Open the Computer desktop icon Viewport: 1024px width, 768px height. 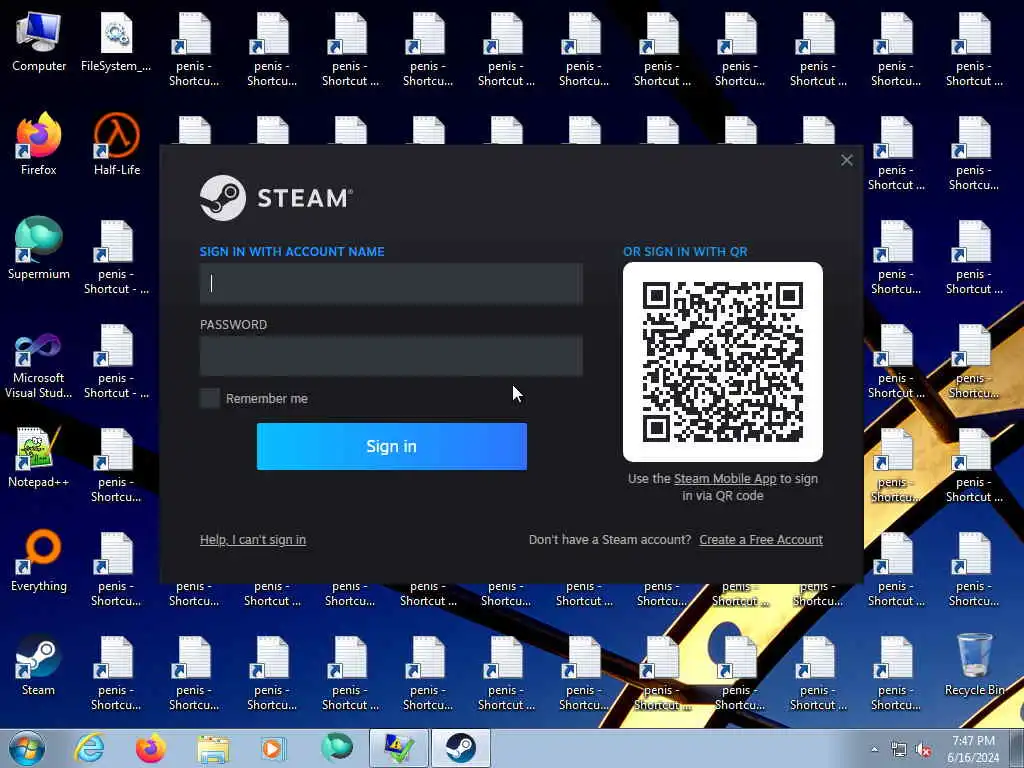[39, 43]
